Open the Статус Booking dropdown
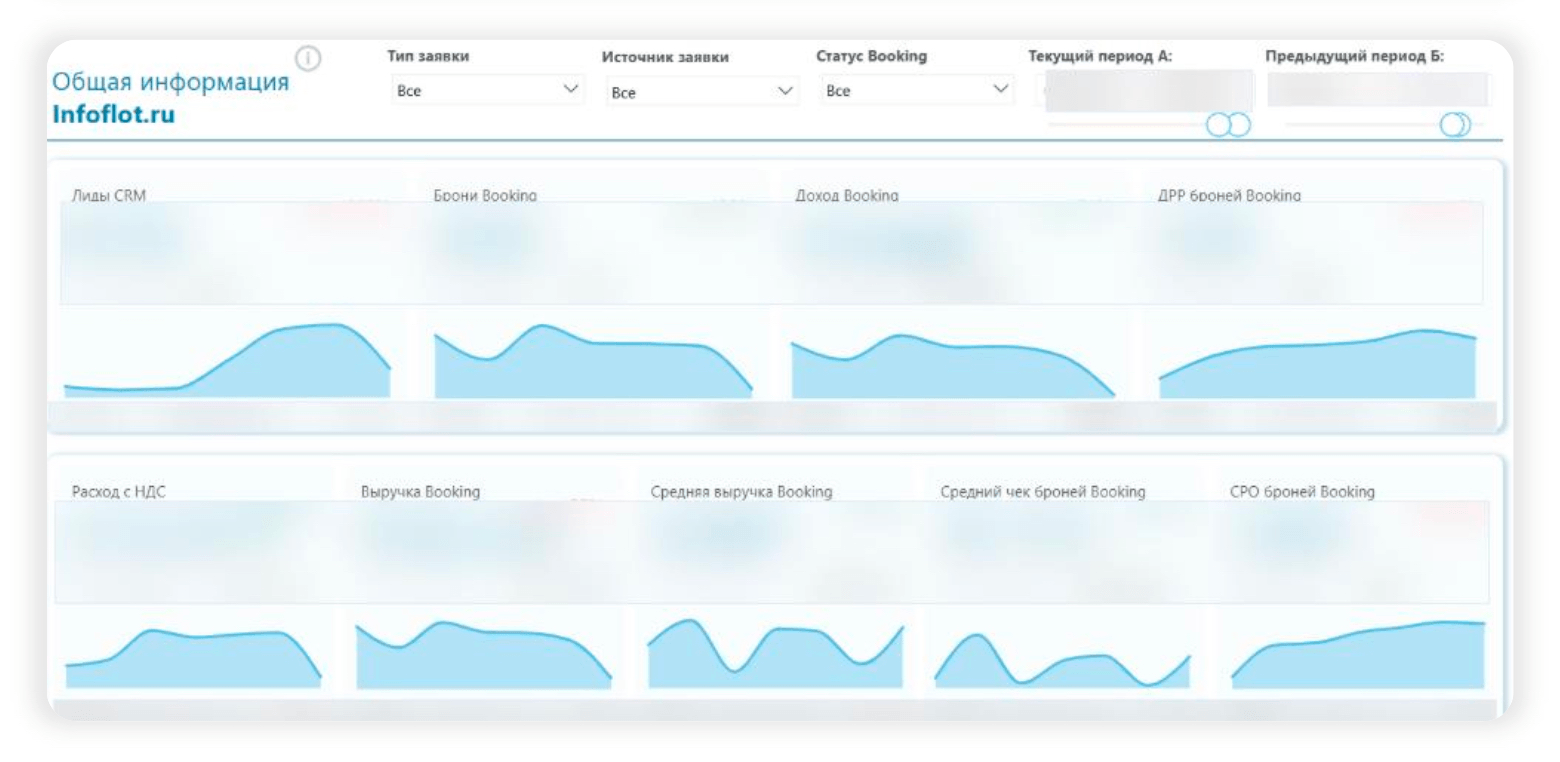The image size is (1560, 762). (916, 91)
